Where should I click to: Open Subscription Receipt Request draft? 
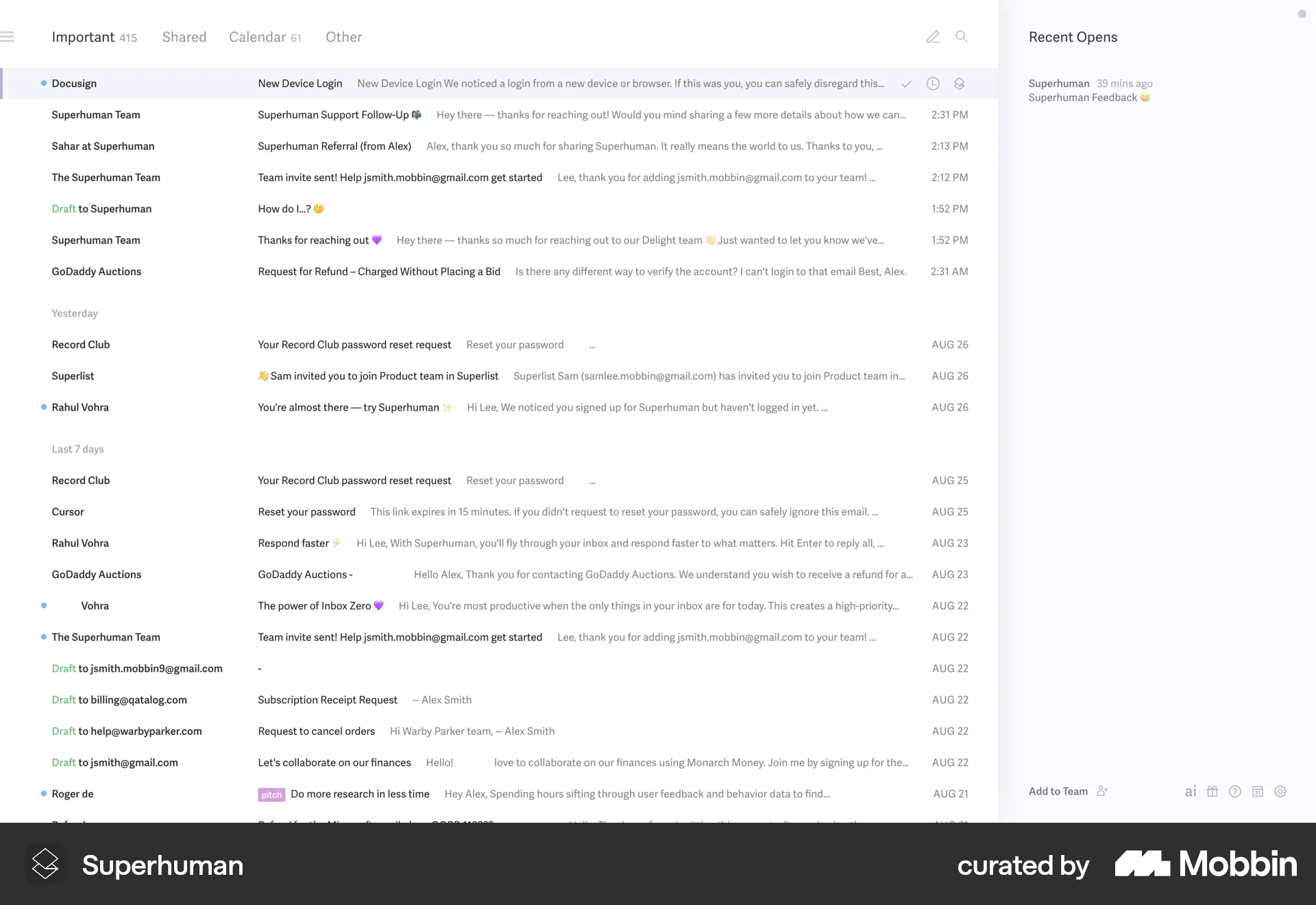point(500,700)
